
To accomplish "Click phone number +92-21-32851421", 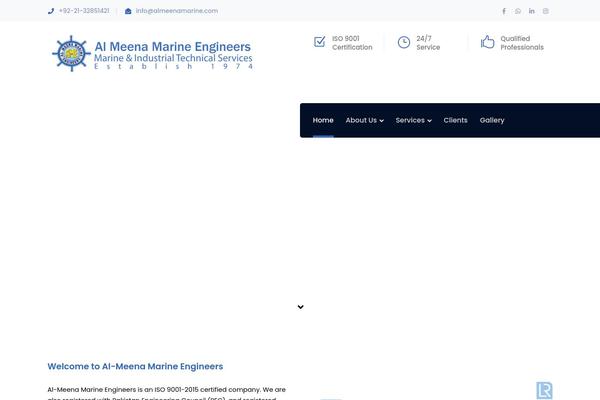I will pos(84,11).
